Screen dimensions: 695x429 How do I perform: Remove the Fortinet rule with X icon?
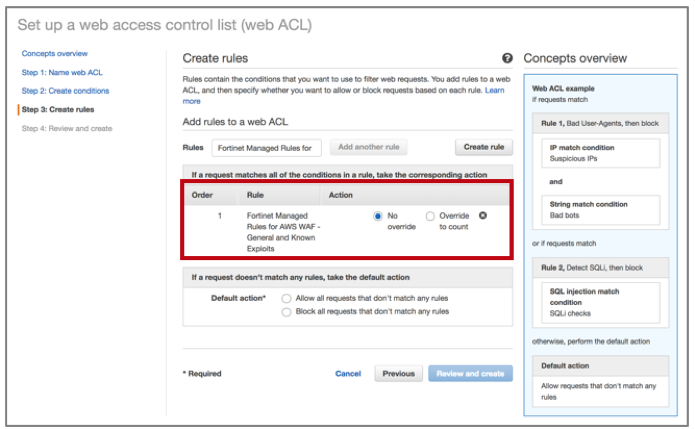484,215
